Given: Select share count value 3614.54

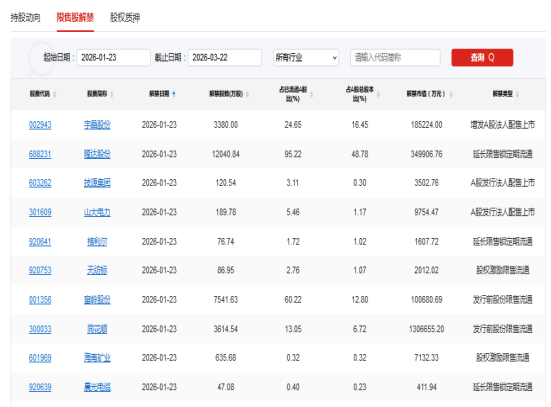Looking at the screenshot, I should click(226, 329).
